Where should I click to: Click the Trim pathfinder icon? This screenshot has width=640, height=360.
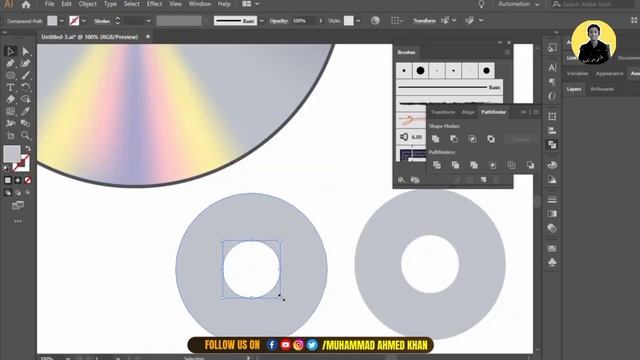click(456, 165)
